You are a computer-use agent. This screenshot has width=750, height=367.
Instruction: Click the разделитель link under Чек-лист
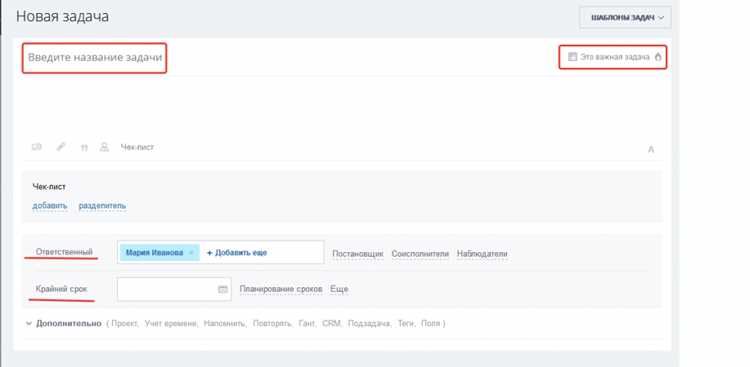(x=102, y=206)
